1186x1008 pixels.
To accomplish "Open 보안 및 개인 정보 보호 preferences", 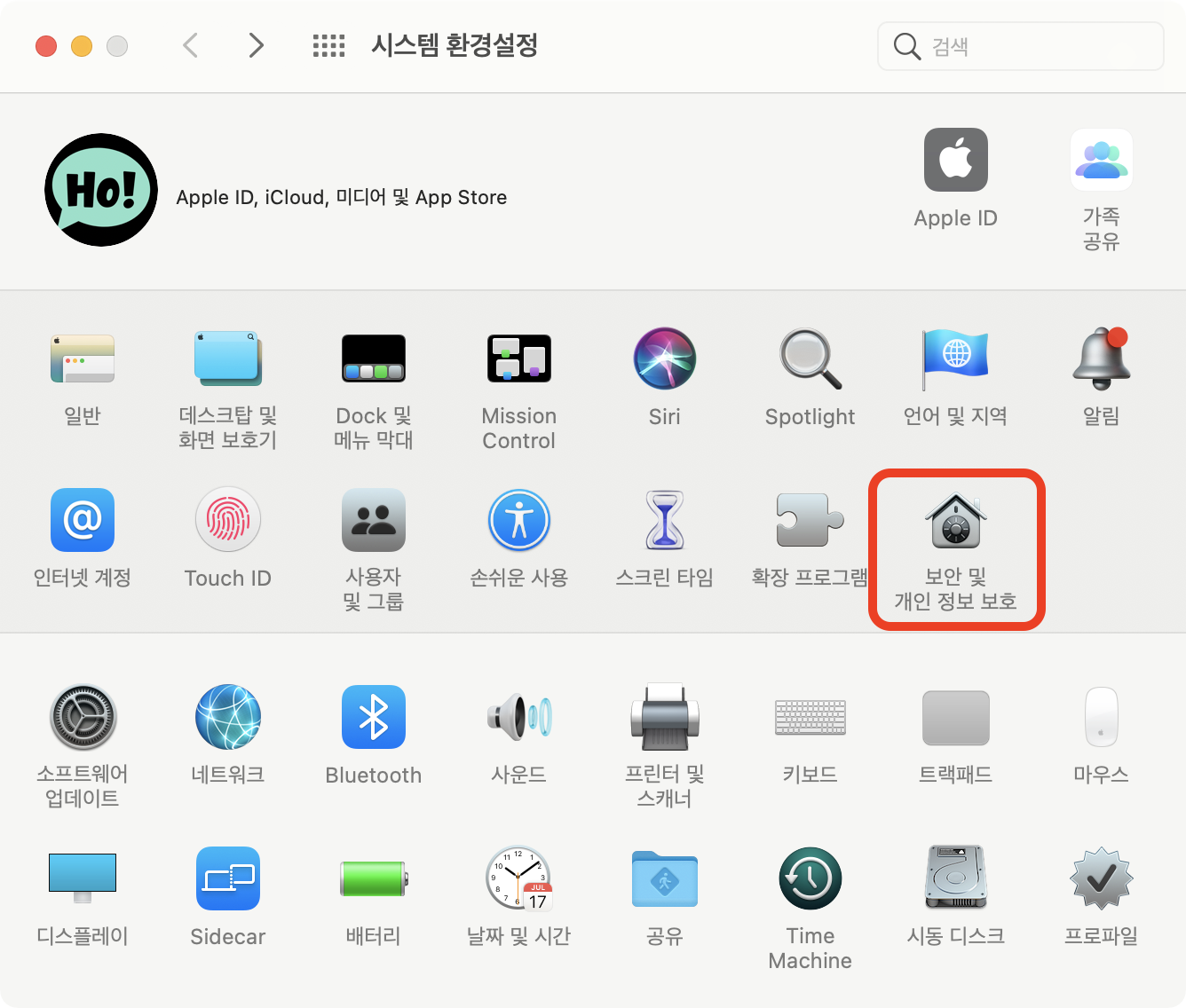I will (956, 520).
